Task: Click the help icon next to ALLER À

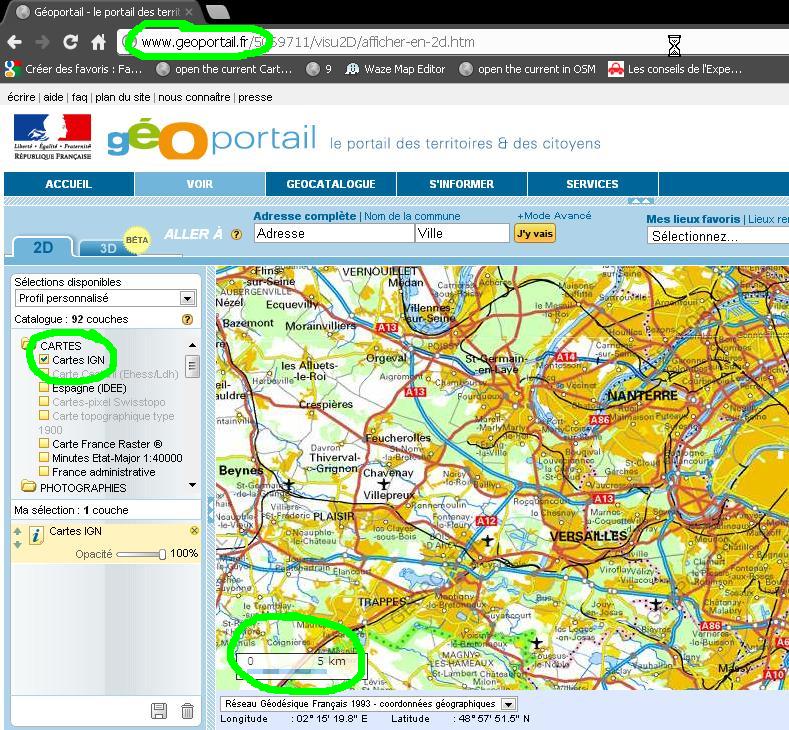Action: pos(236,234)
